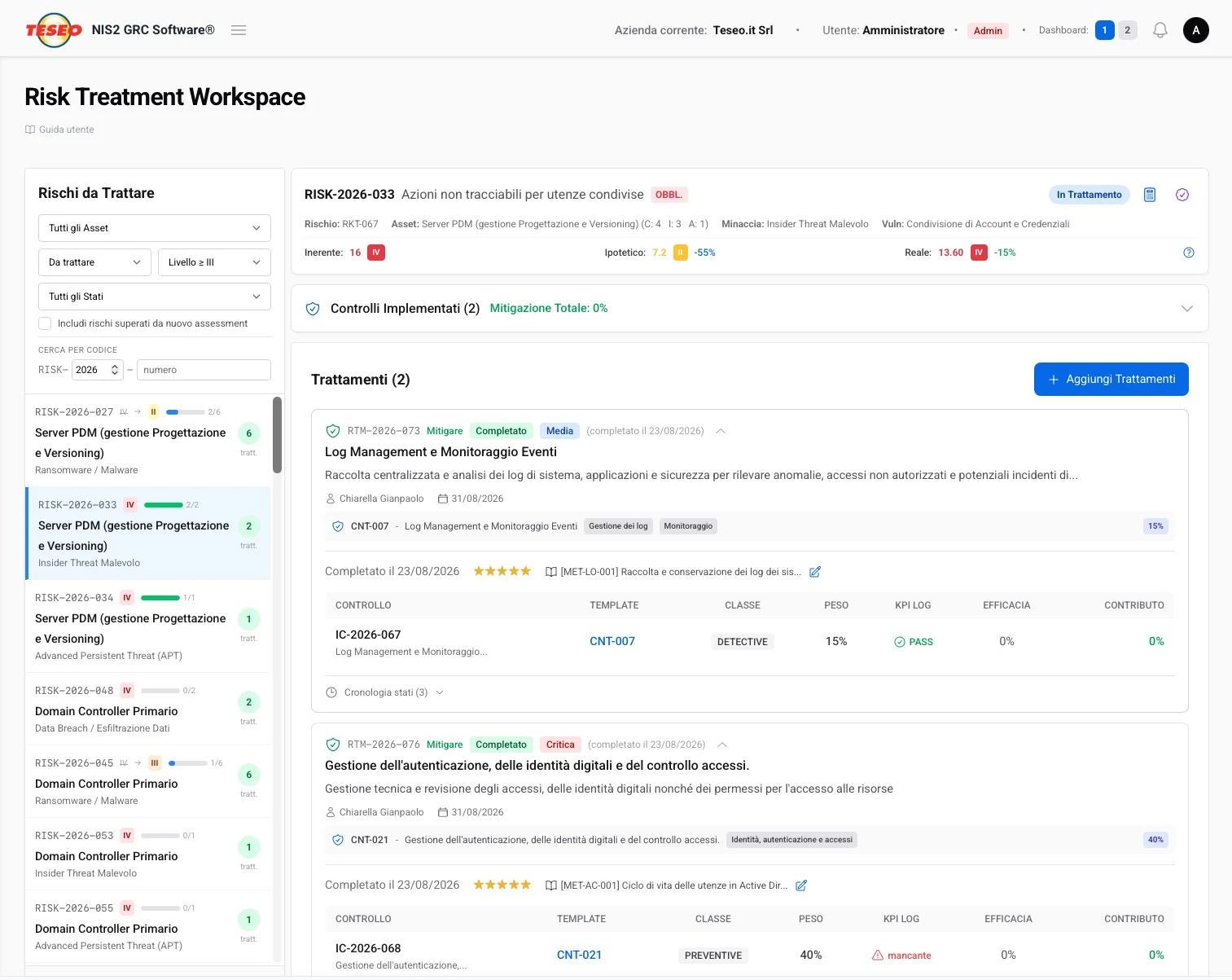
Task: Click shield icon of treatment RTM-2026-073
Action: click(x=332, y=431)
